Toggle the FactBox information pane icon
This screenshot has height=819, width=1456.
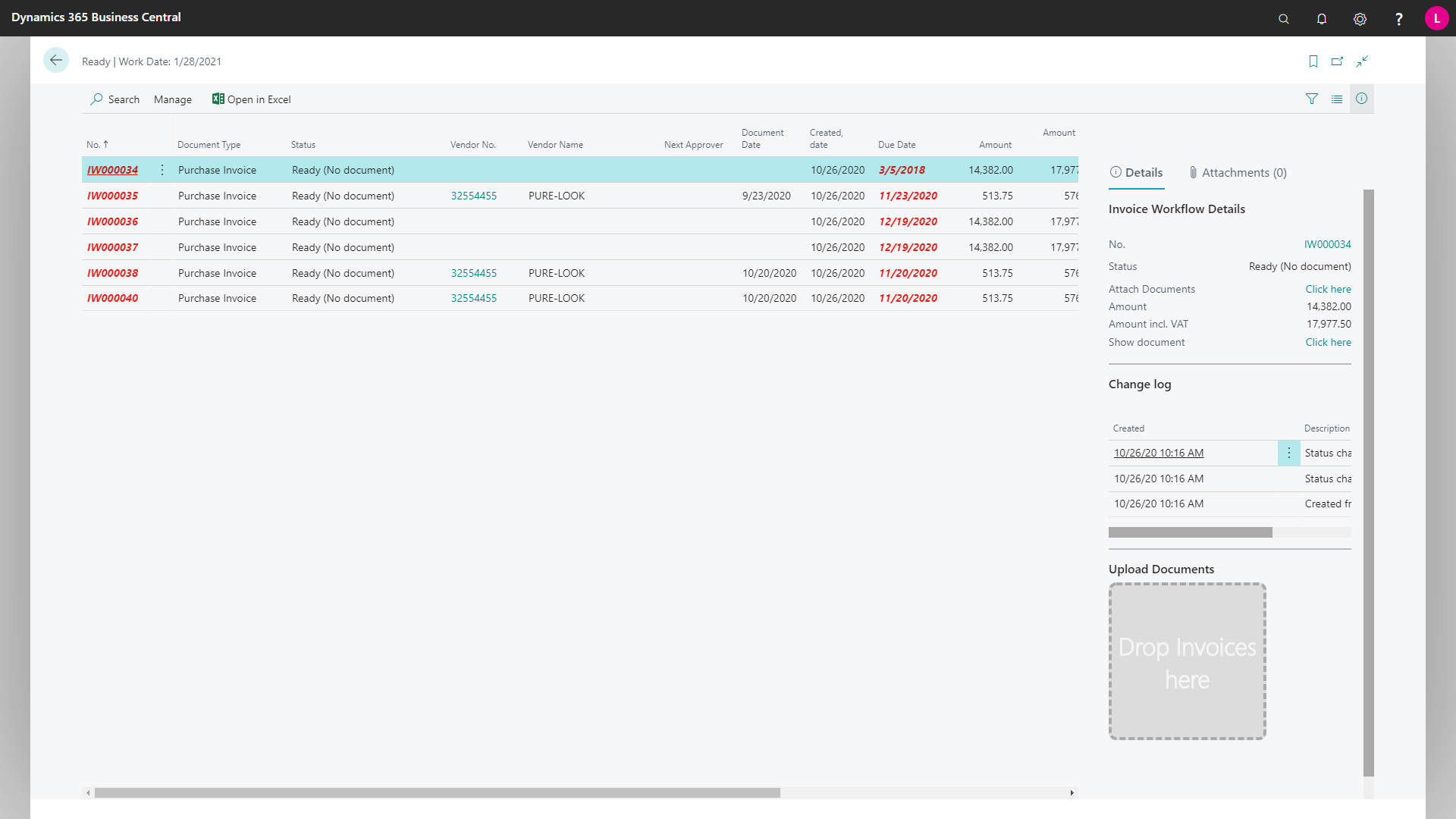[x=1362, y=99]
